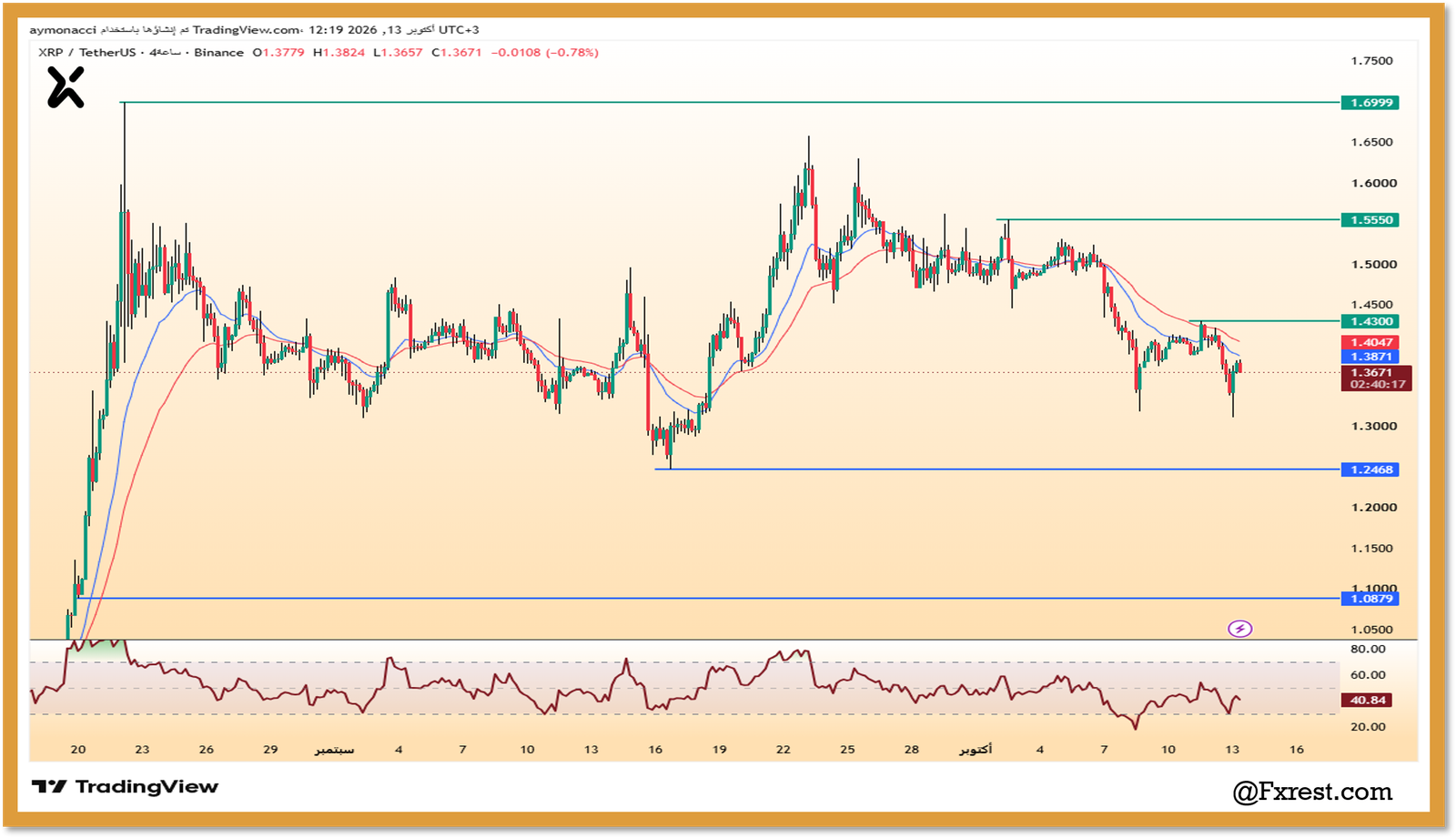Click the date label 28 on time axis
Screen dimensions: 1456x838
tap(912, 750)
